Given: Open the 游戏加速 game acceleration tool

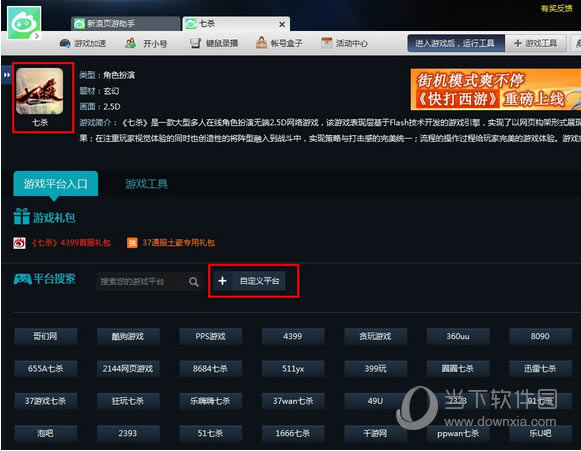Looking at the screenshot, I should [83, 43].
